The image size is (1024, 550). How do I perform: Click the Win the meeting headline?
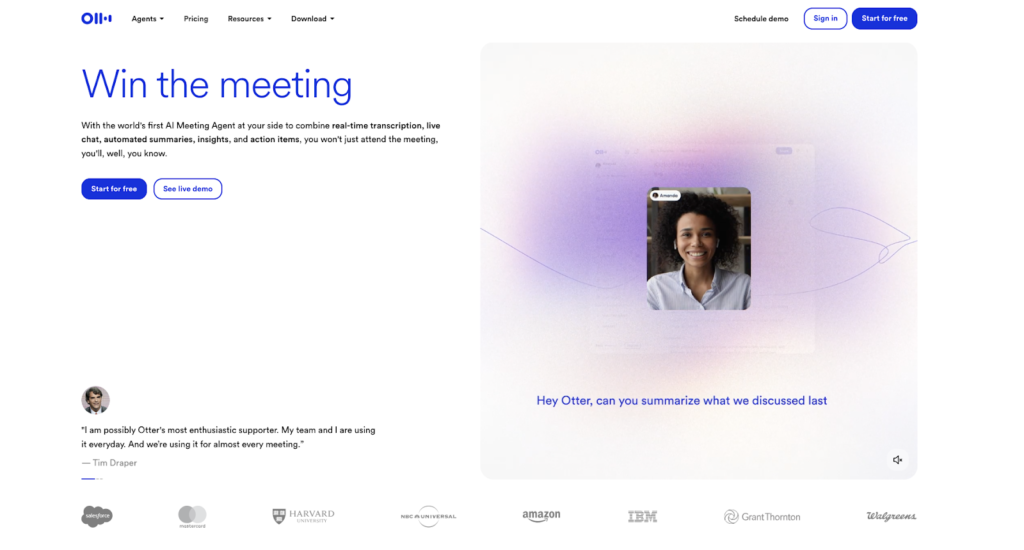click(217, 85)
